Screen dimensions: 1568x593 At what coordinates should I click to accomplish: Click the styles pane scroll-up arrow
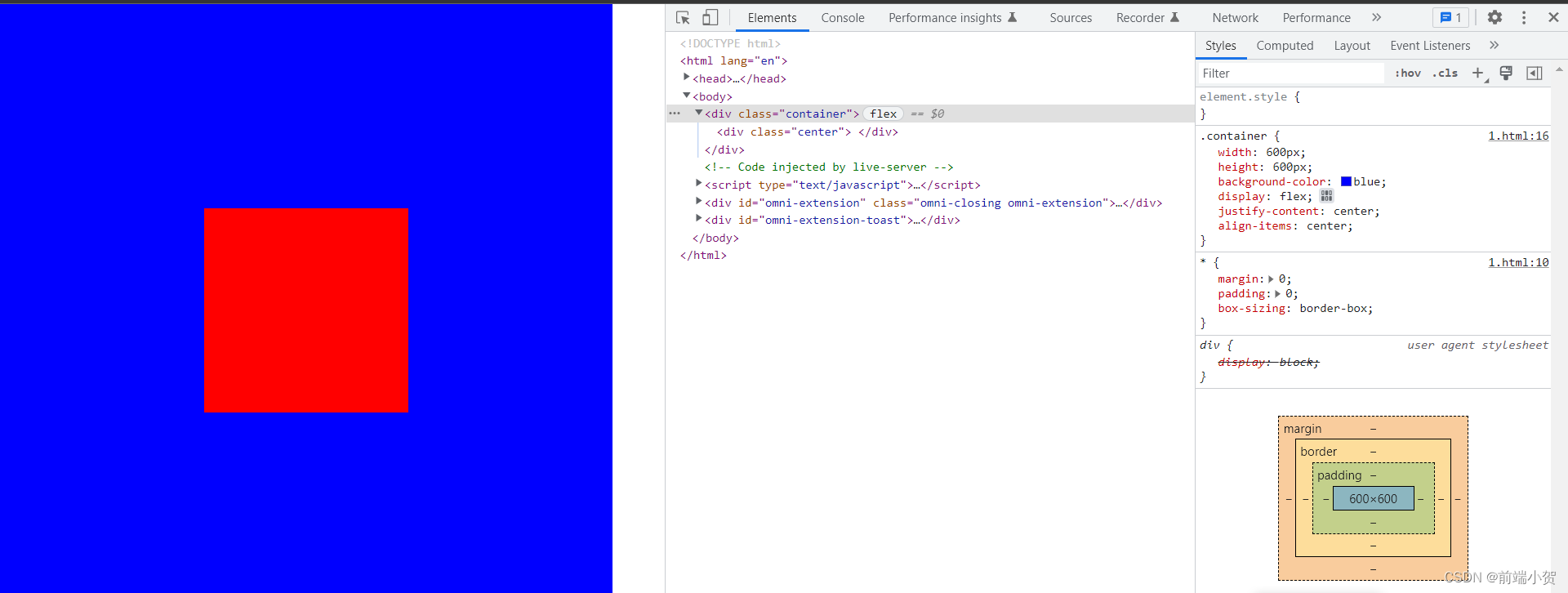point(1559,70)
